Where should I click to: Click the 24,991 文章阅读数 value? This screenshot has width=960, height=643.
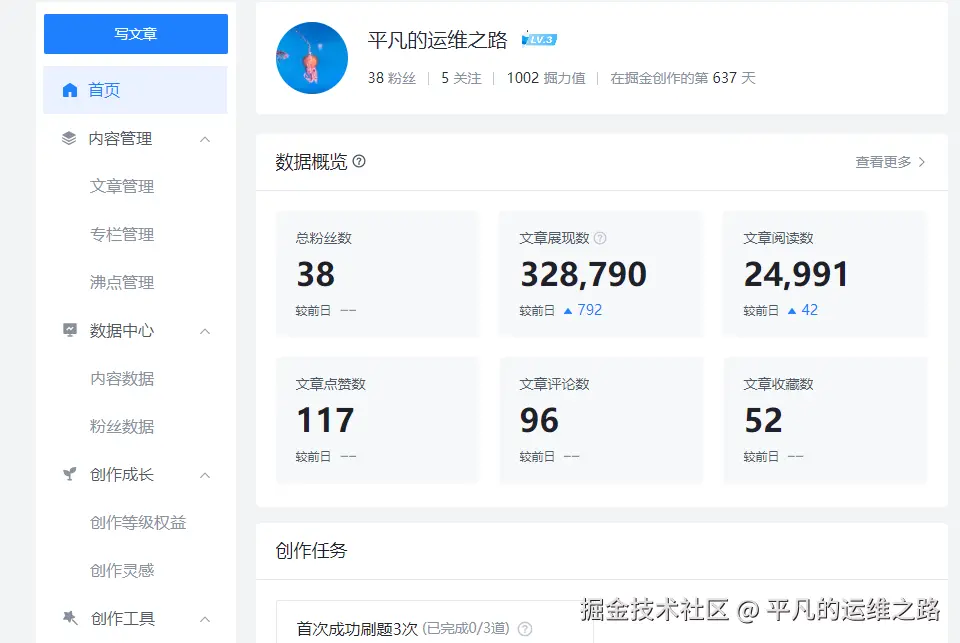pyautogui.click(x=796, y=274)
